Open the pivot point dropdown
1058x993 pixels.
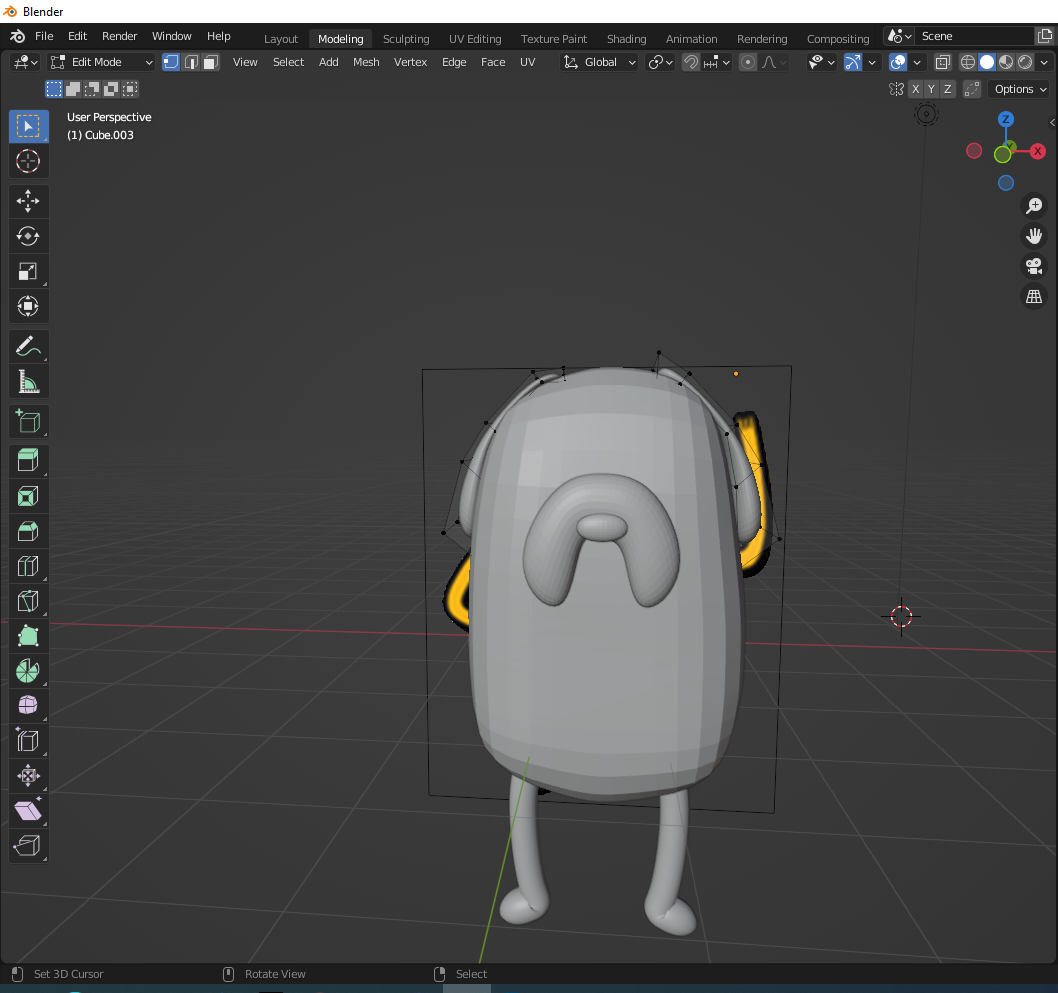[x=660, y=63]
